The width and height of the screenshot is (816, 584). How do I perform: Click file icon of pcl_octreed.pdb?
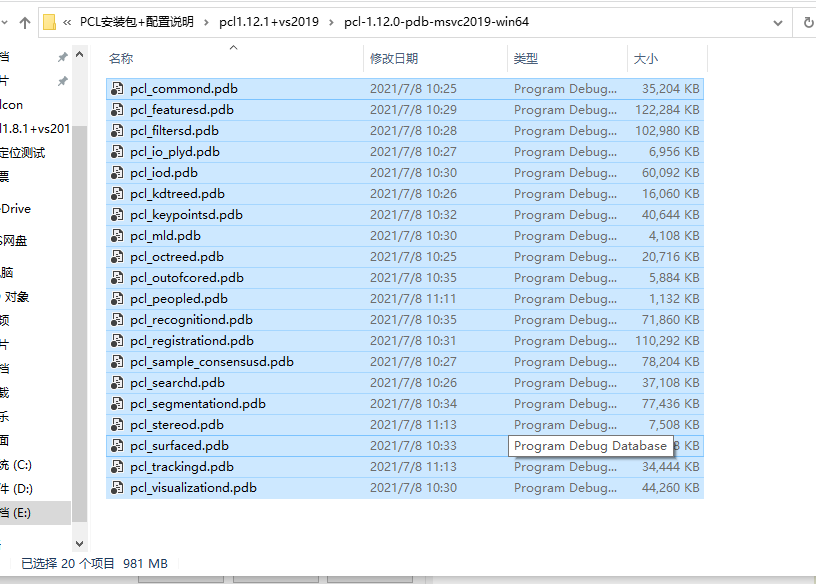[117, 257]
